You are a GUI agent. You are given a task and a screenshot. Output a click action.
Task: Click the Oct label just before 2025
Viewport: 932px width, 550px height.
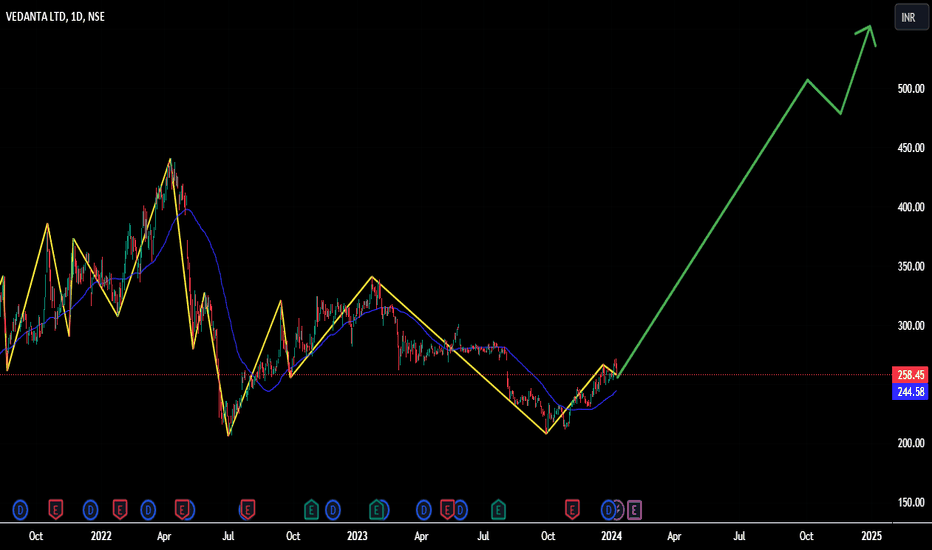pyautogui.click(x=806, y=536)
